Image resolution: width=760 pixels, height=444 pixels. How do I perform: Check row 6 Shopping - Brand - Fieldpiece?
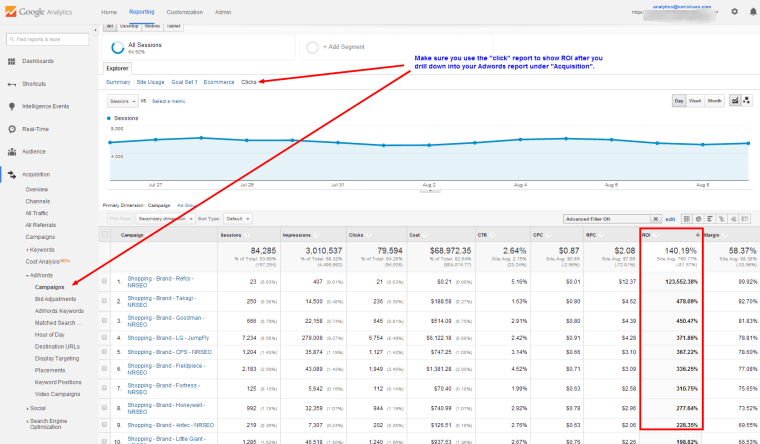(105, 368)
